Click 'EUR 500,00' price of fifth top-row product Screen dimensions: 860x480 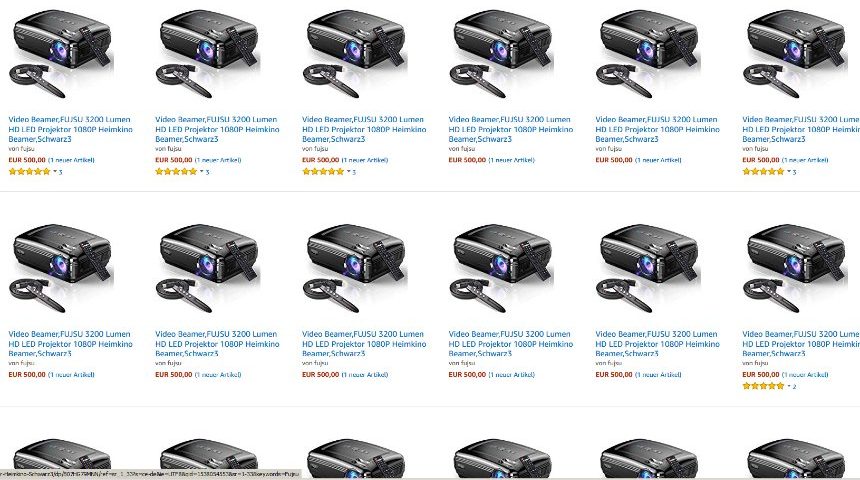coord(614,160)
